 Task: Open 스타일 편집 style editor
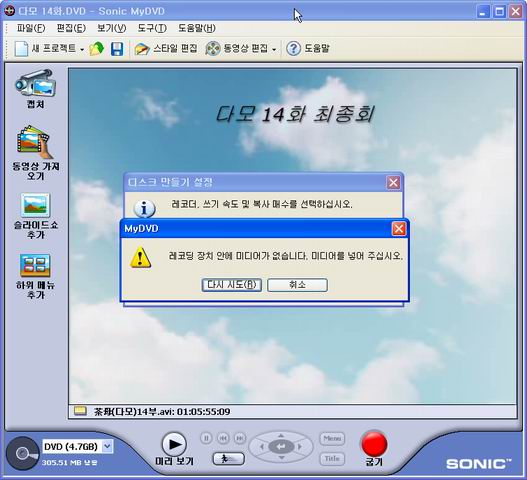click(x=166, y=49)
